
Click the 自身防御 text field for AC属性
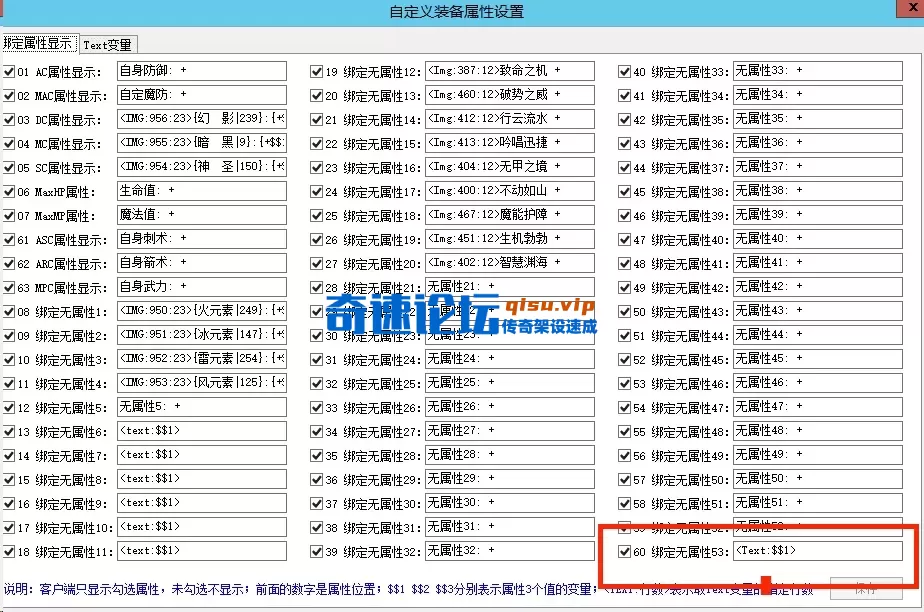click(x=201, y=71)
